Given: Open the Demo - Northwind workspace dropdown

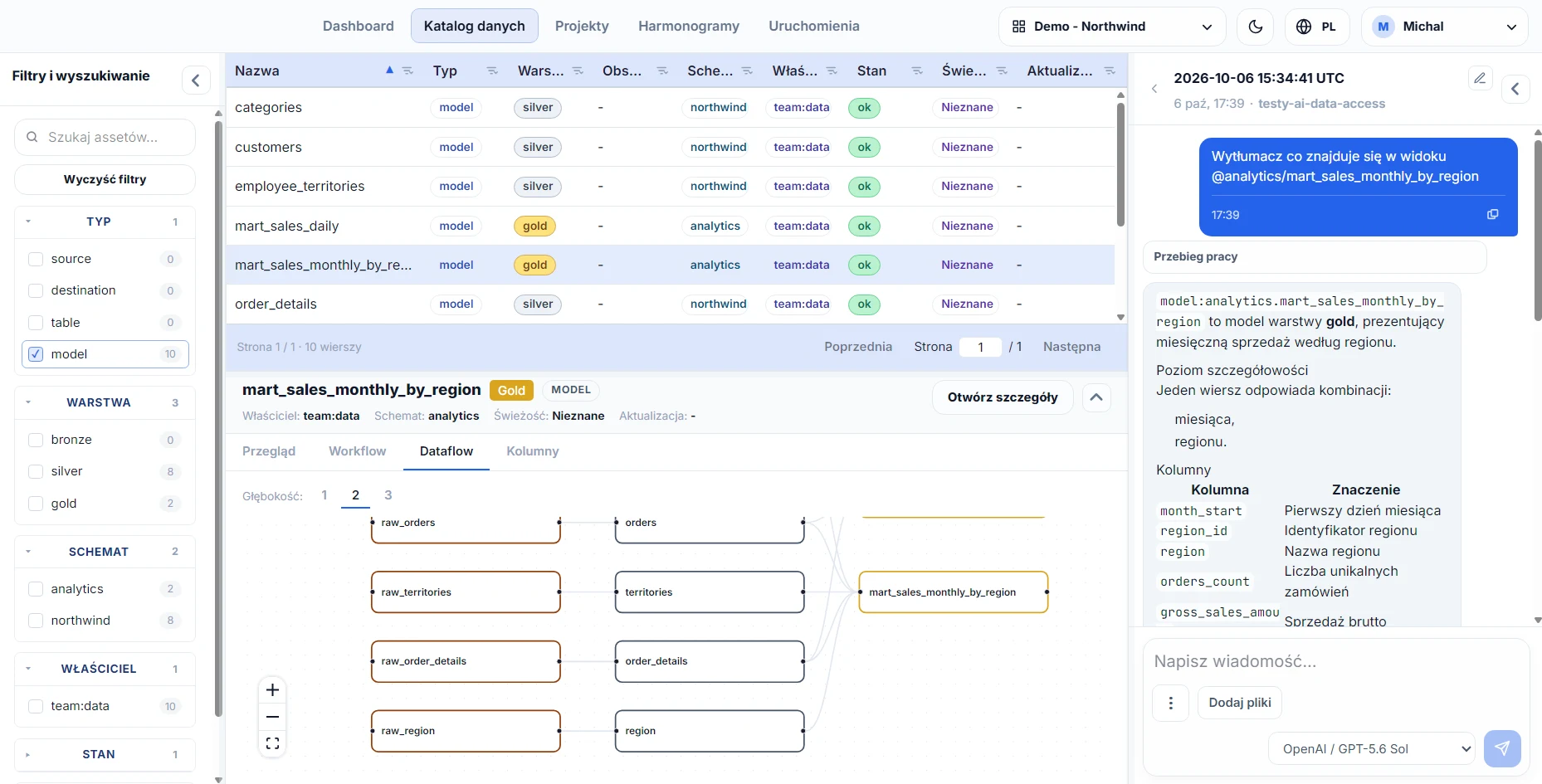Looking at the screenshot, I should point(1112,27).
